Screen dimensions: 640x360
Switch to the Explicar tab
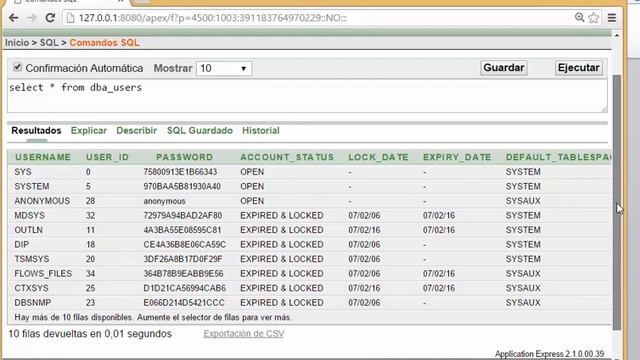click(x=89, y=131)
